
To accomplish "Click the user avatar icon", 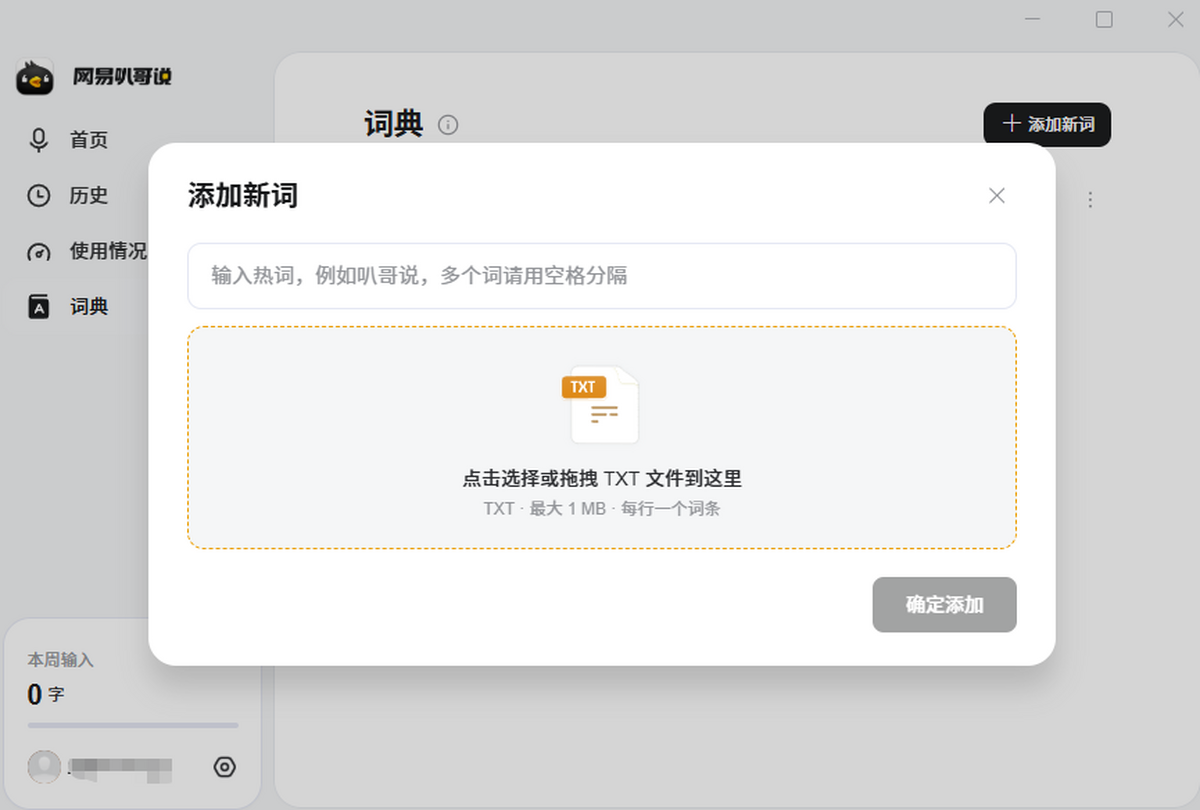I will (x=44, y=767).
